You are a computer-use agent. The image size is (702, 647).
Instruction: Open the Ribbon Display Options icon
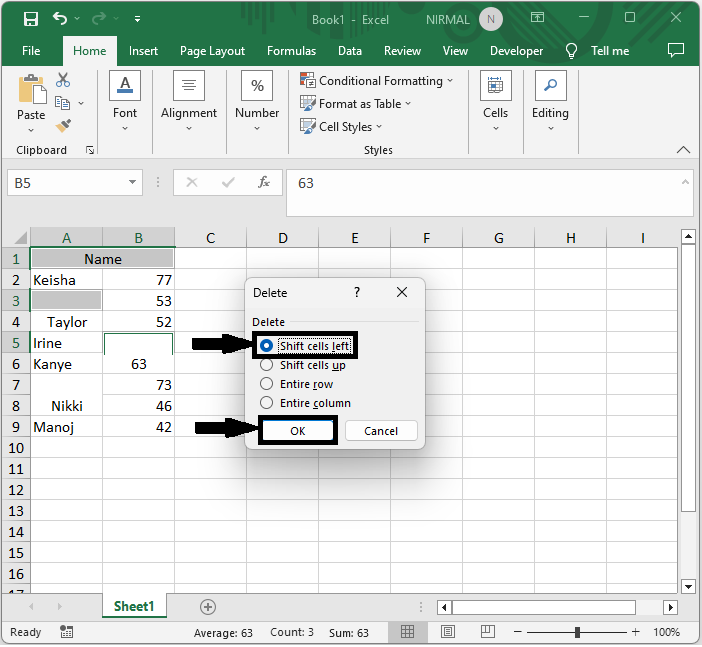click(537, 17)
